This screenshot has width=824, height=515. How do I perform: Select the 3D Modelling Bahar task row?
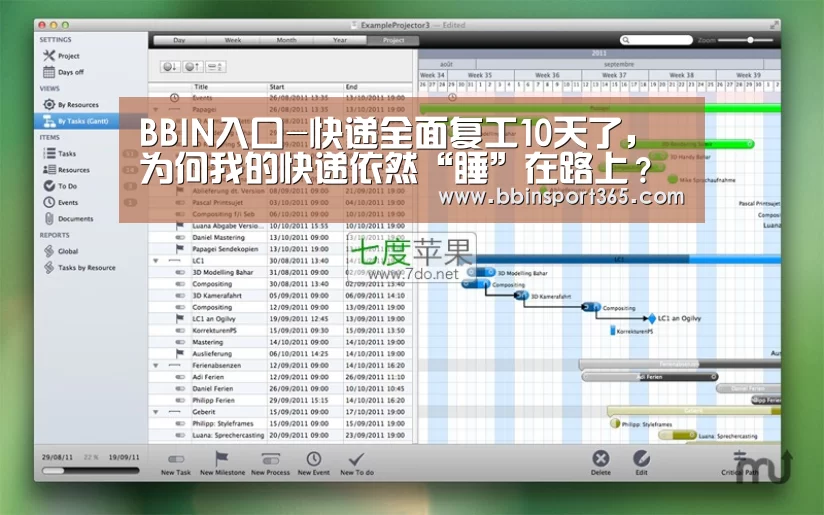pyautogui.click(x=281, y=272)
